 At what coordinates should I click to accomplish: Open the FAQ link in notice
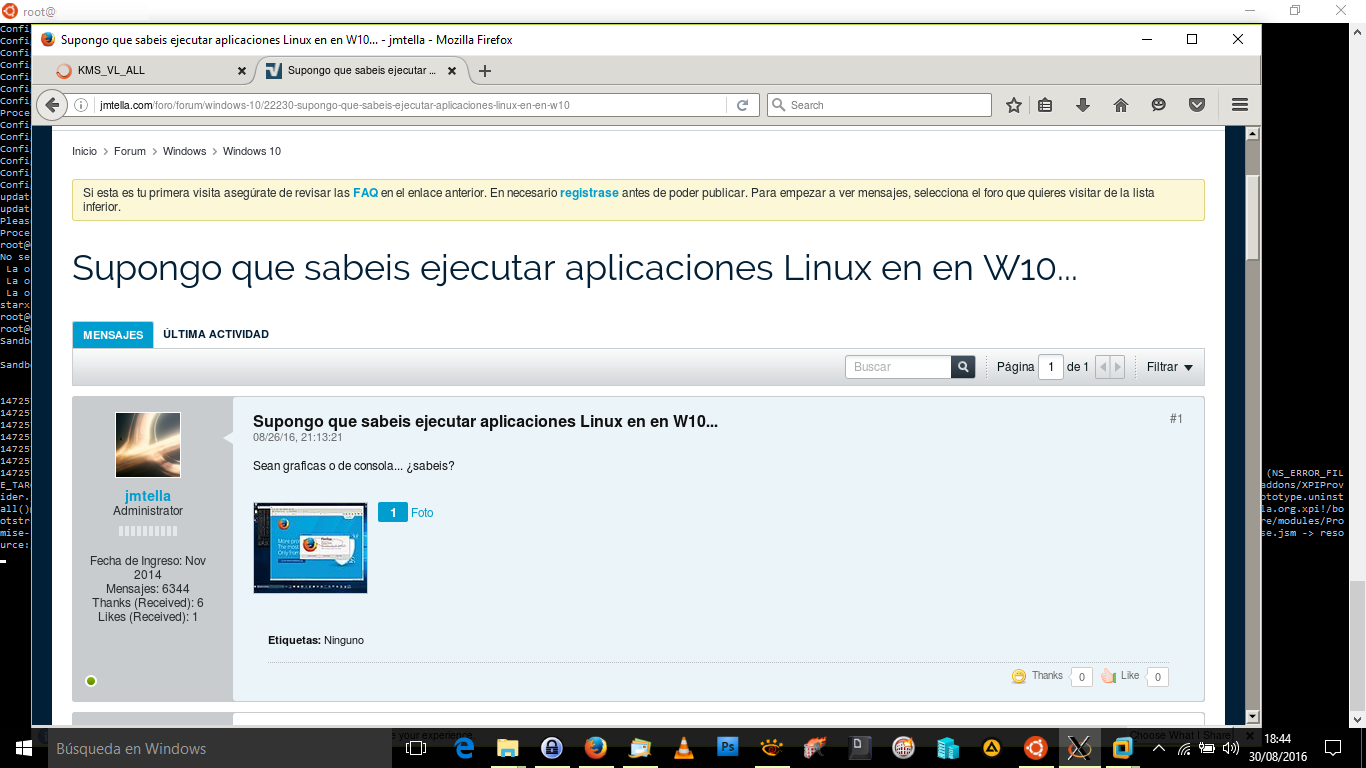(365, 193)
